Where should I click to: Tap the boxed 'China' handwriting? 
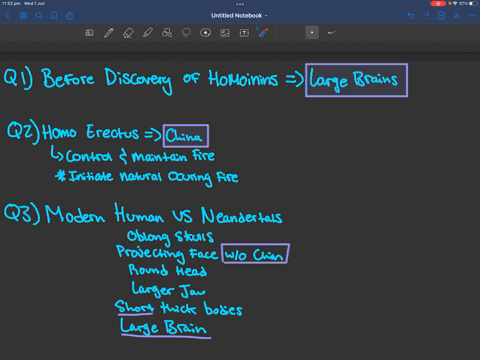(186, 136)
